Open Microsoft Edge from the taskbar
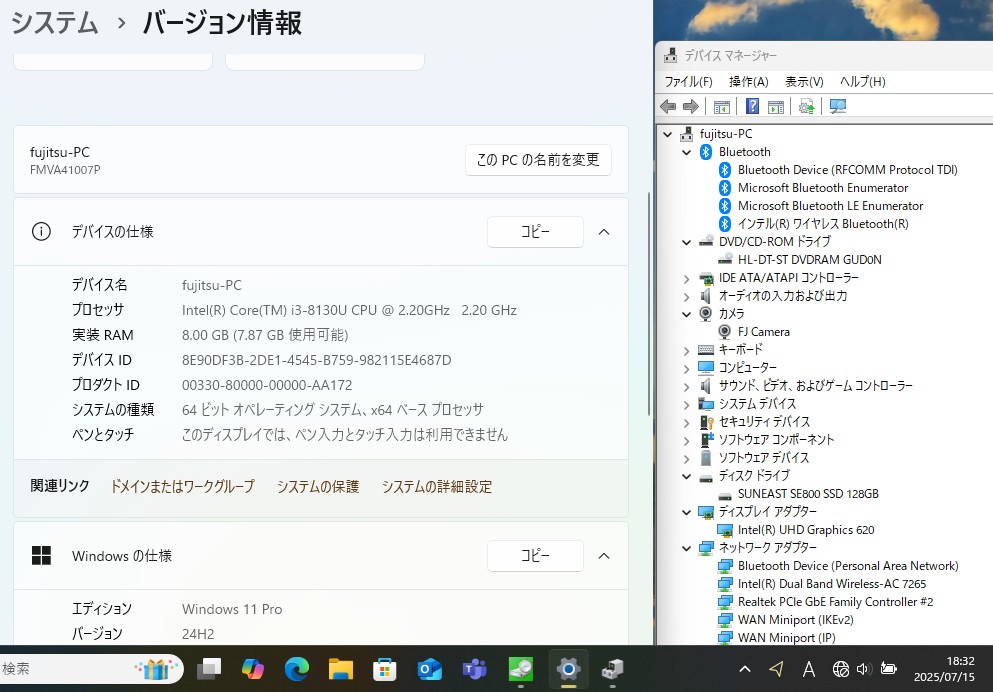This screenshot has height=692, width=993. point(296,669)
